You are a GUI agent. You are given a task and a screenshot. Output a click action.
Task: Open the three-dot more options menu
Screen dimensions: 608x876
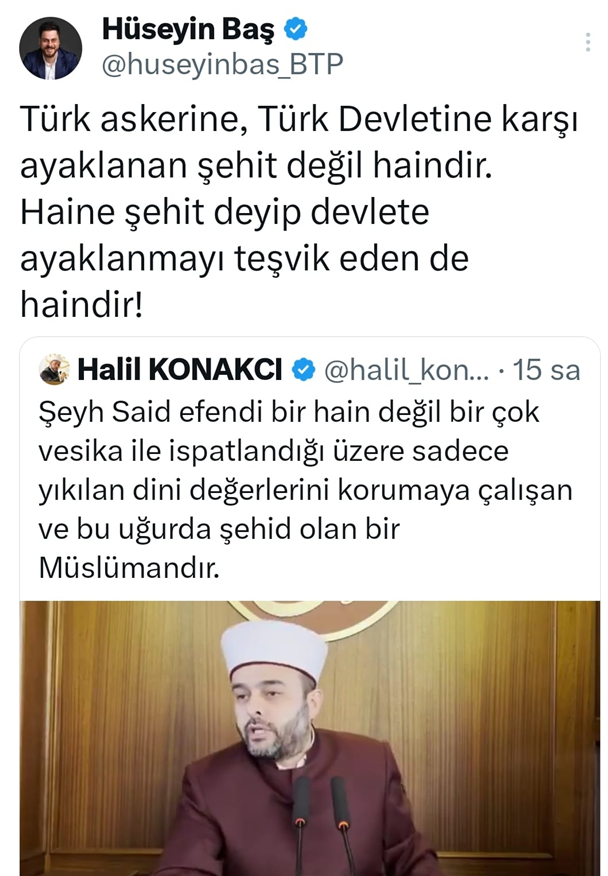[588, 42]
